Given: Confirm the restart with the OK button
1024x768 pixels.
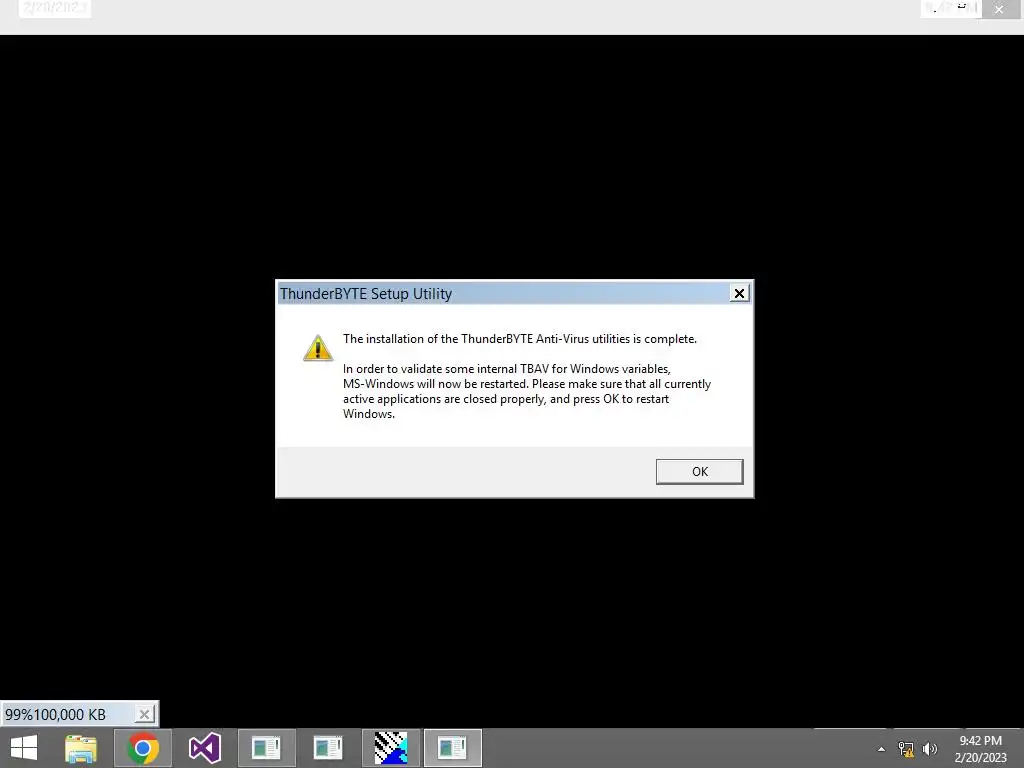Looking at the screenshot, I should point(699,472).
